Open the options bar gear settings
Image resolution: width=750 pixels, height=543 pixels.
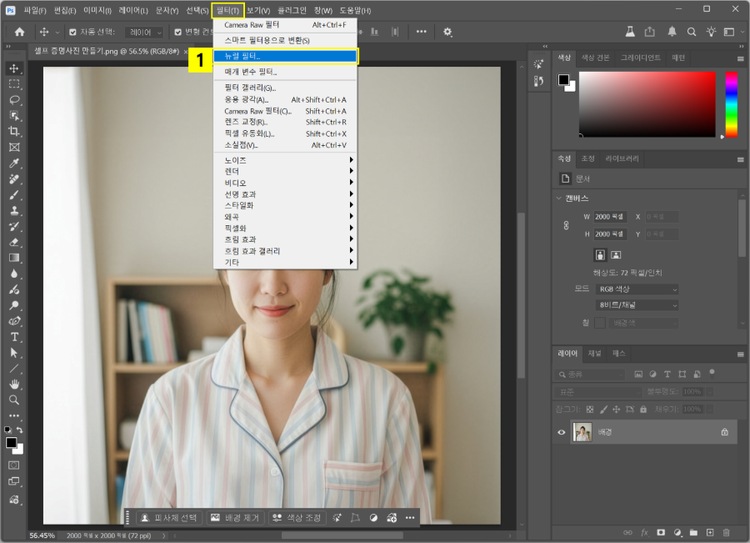pos(447,32)
